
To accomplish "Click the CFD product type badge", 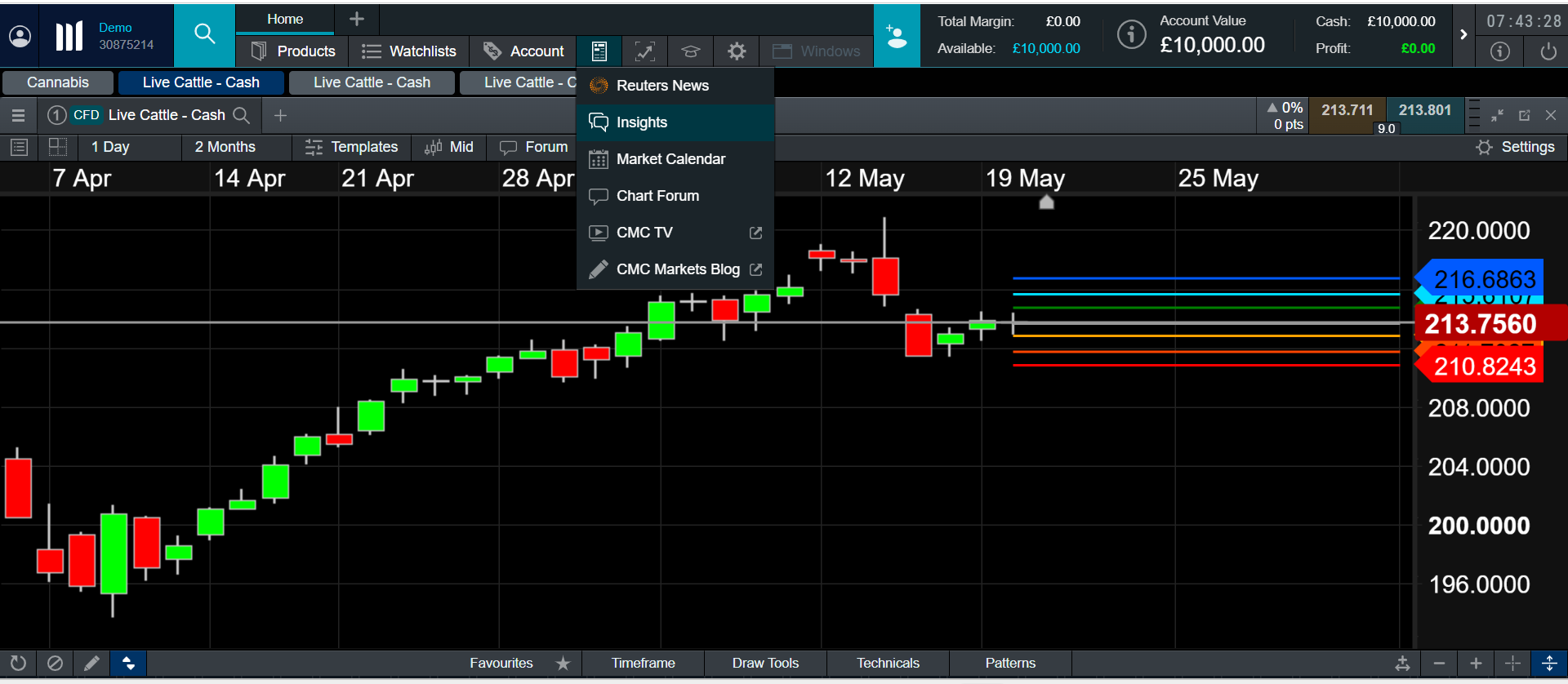I will pyautogui.click(x=86, y=115).
